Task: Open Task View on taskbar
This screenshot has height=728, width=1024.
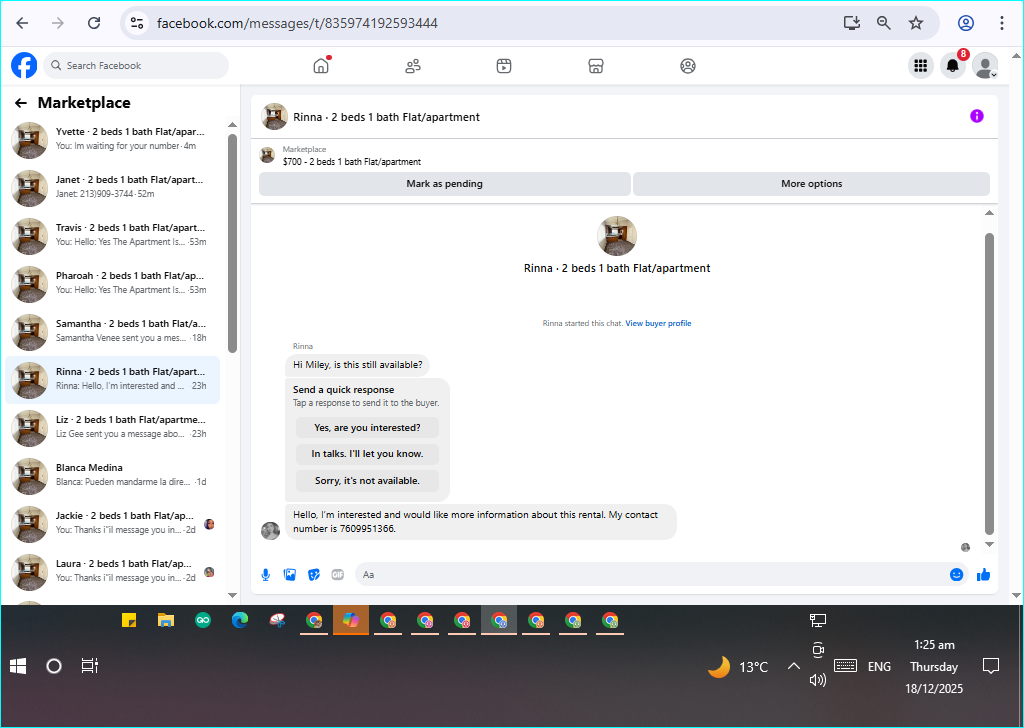Action: 89,666
